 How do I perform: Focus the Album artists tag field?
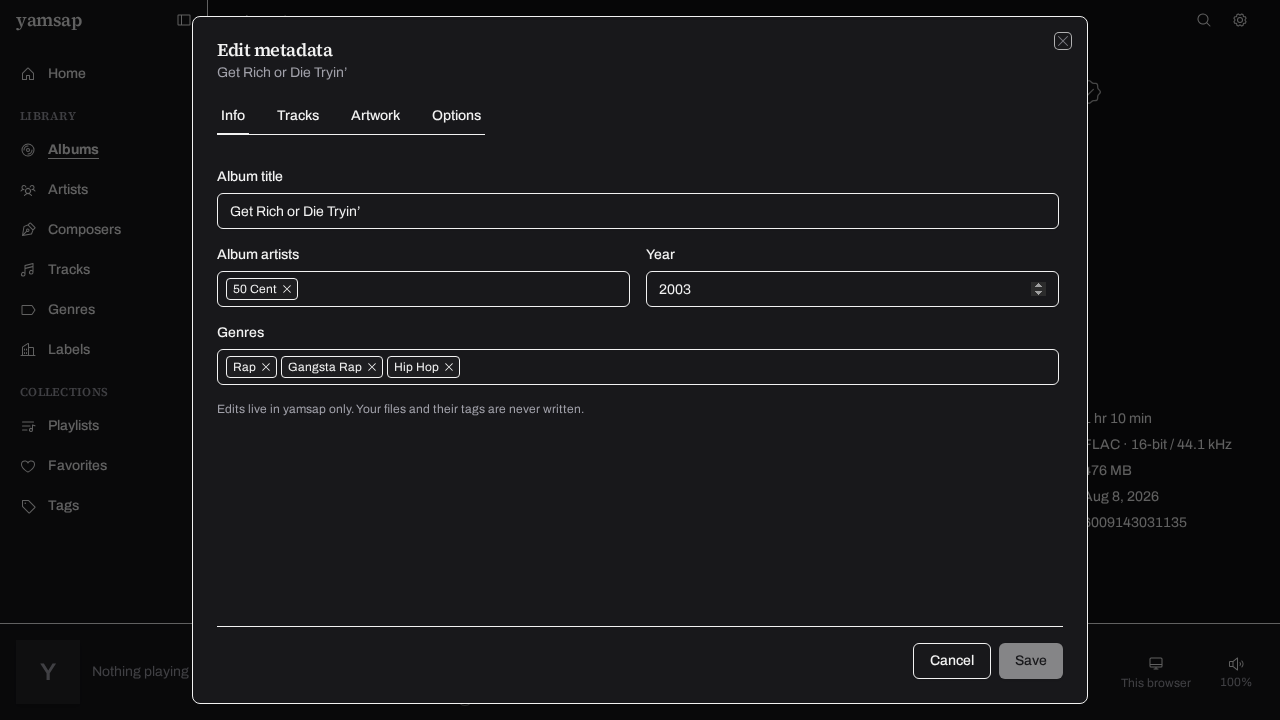coord(423,289)
